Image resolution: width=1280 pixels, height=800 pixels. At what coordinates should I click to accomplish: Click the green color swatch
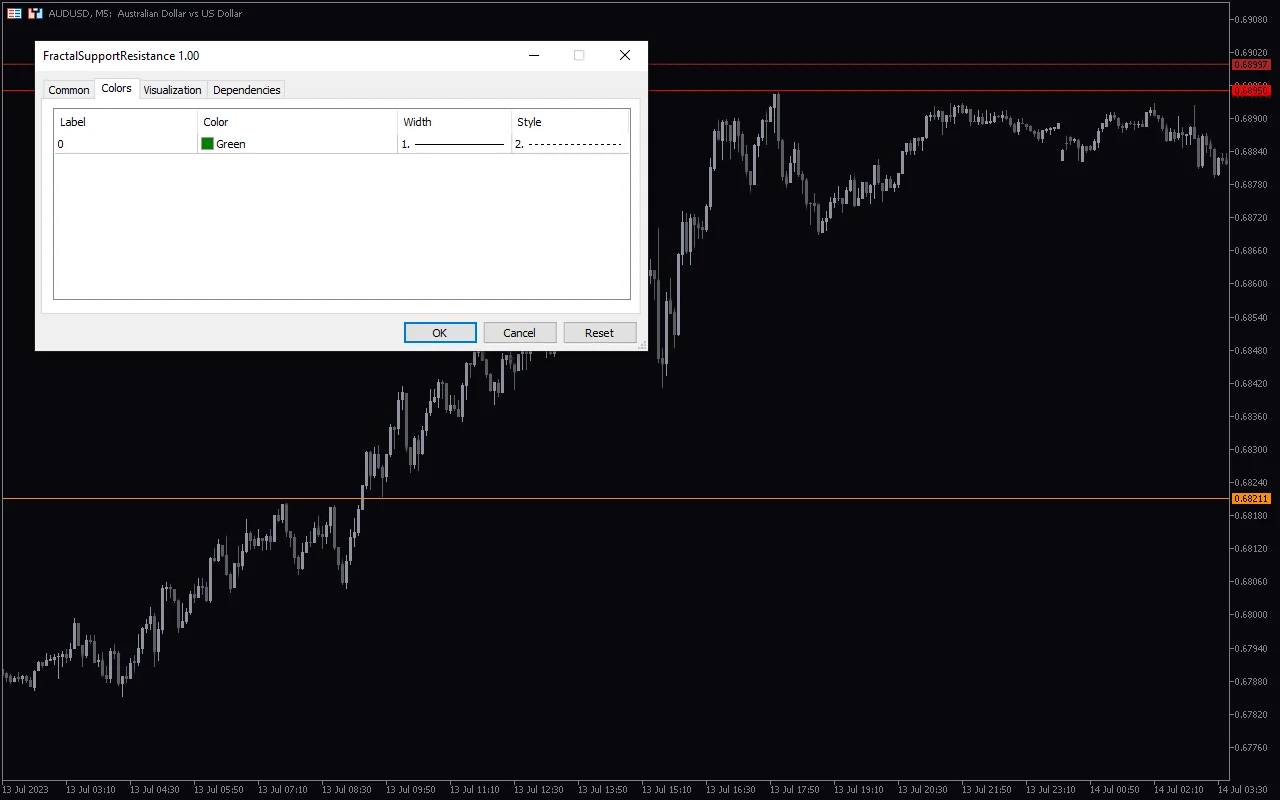point(207,143)
